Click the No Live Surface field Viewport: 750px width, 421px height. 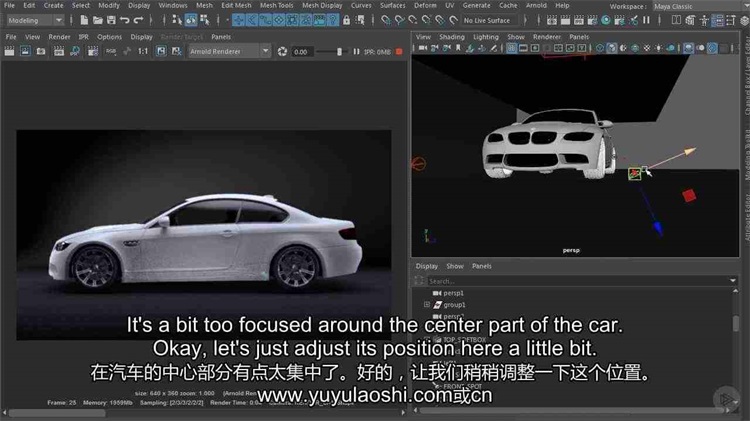(x=487, y=21)
